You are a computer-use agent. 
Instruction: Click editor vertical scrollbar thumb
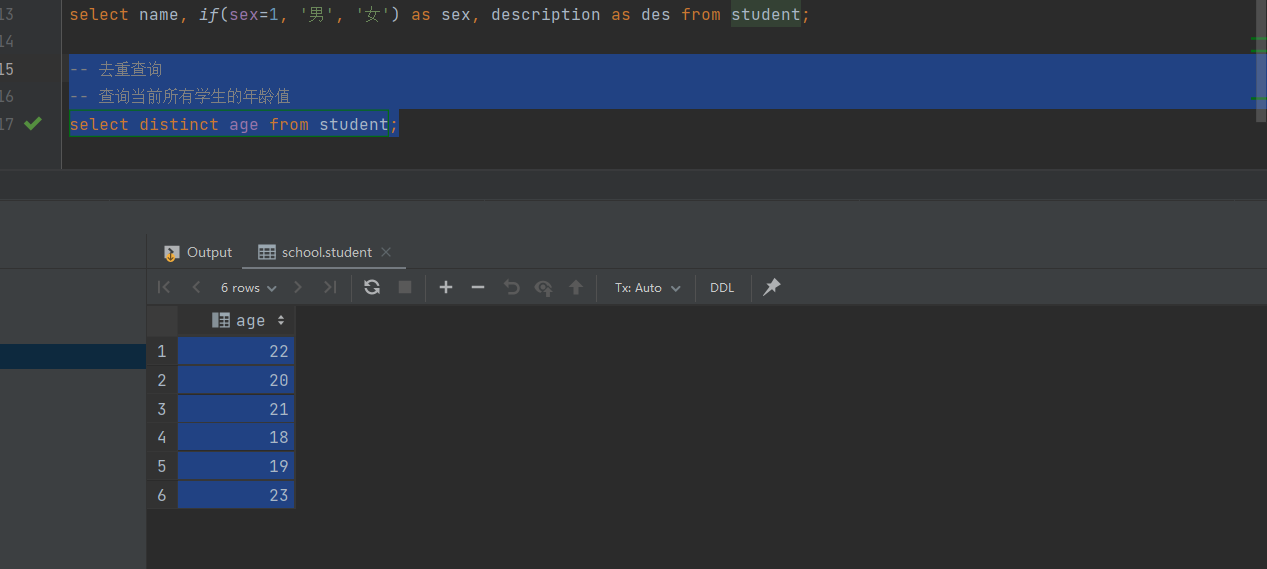[x=1261, y=60]
